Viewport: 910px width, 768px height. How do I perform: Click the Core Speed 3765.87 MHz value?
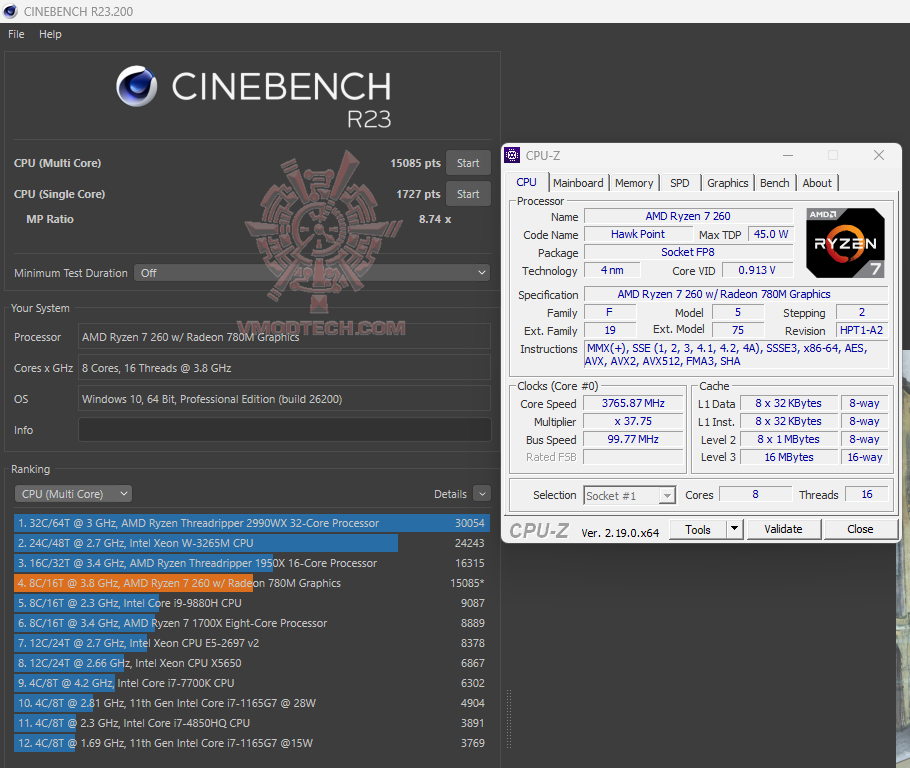coord(633,403)
